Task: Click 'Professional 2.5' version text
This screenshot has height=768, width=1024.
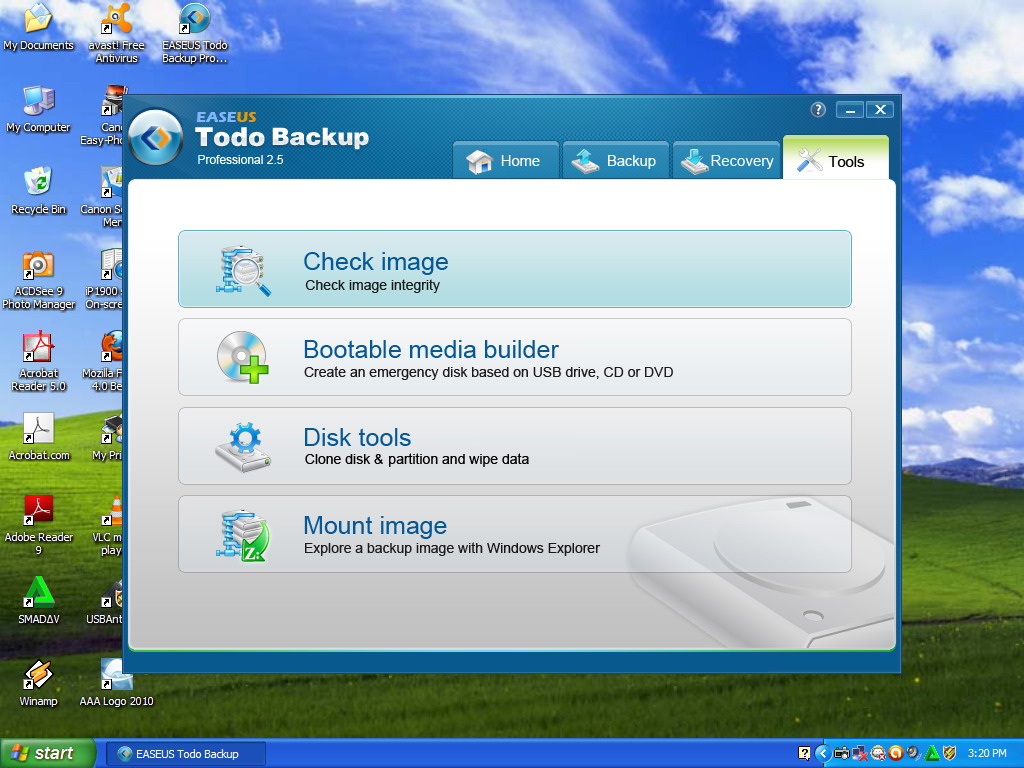Action: (x=240, y=160)
